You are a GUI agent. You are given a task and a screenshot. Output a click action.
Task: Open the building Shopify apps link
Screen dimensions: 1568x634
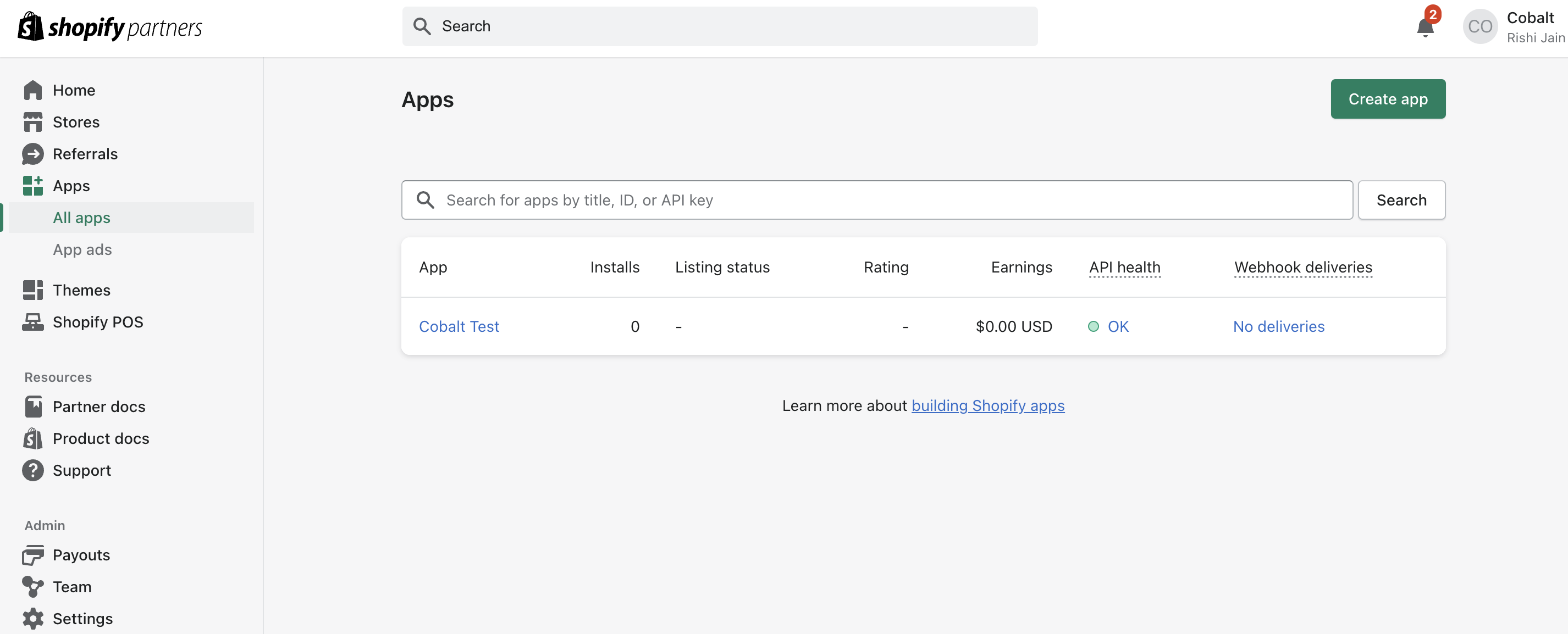[987, 406]
